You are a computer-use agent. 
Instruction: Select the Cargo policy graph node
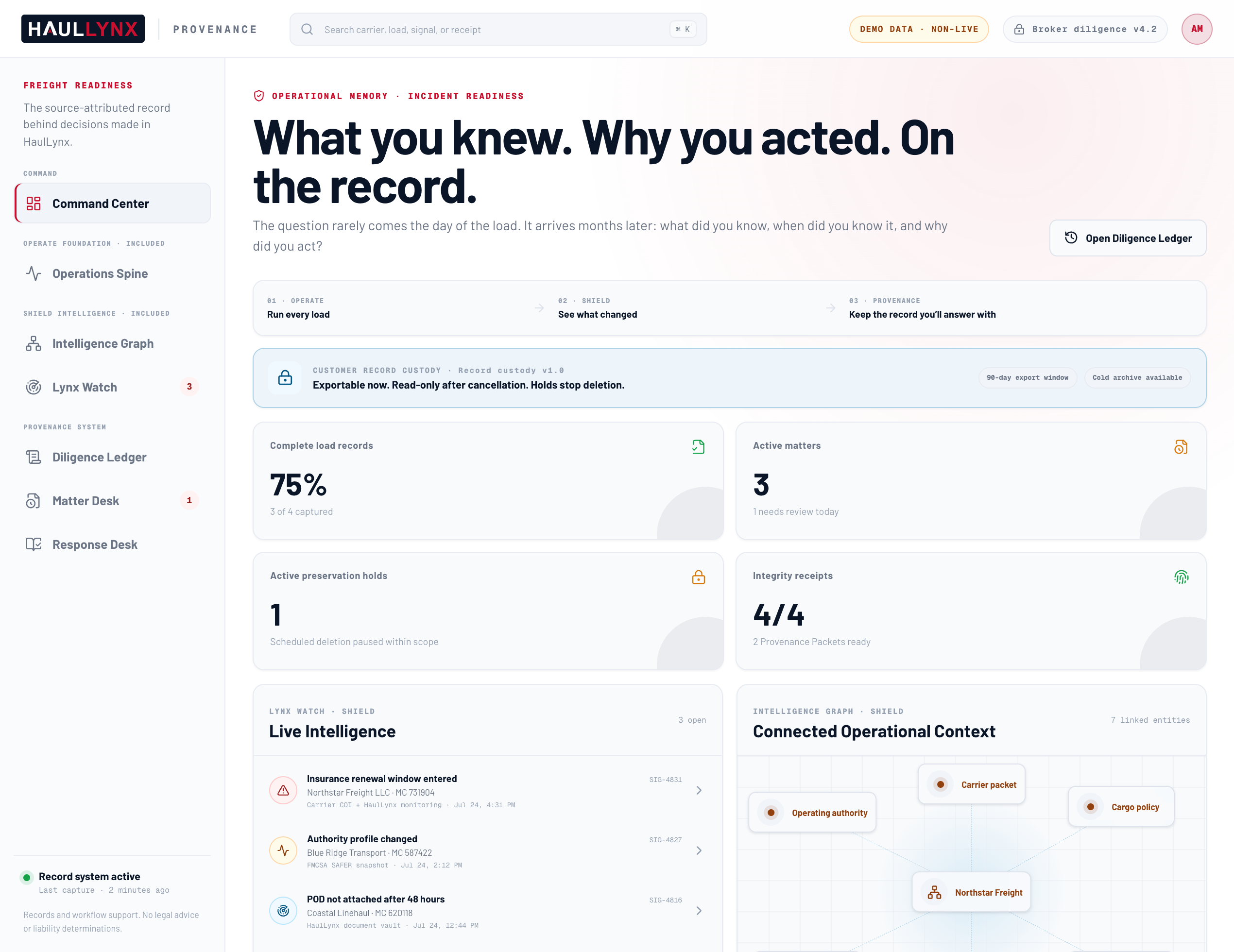pyautogui.click(x=1121, y=807)
